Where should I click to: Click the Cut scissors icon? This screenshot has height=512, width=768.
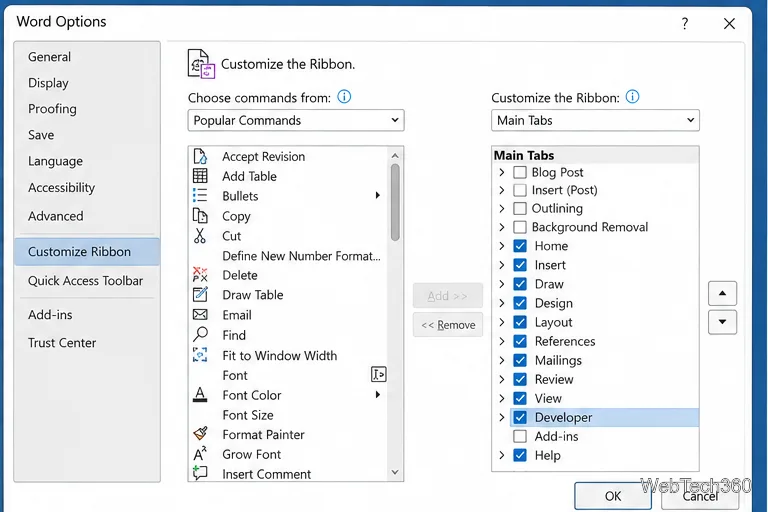[200, 236]
